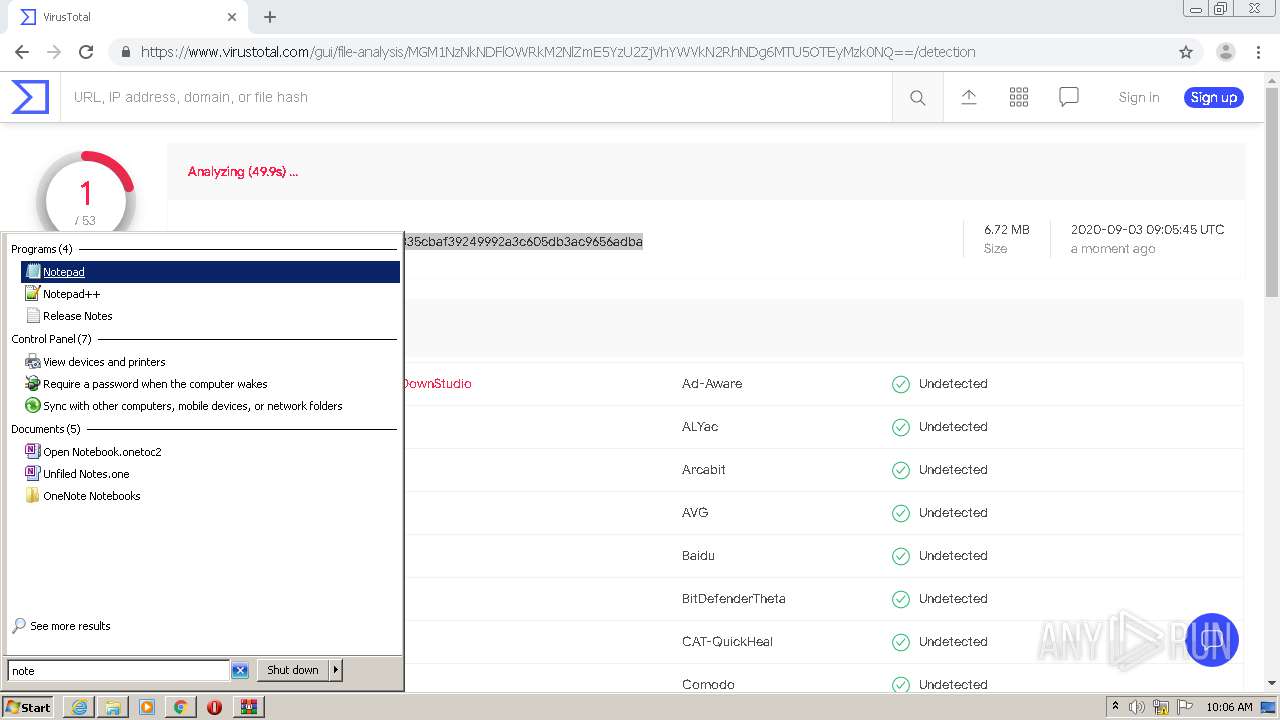Click the Arcabit engine name
1280x720 pixels.
[704, 470]
